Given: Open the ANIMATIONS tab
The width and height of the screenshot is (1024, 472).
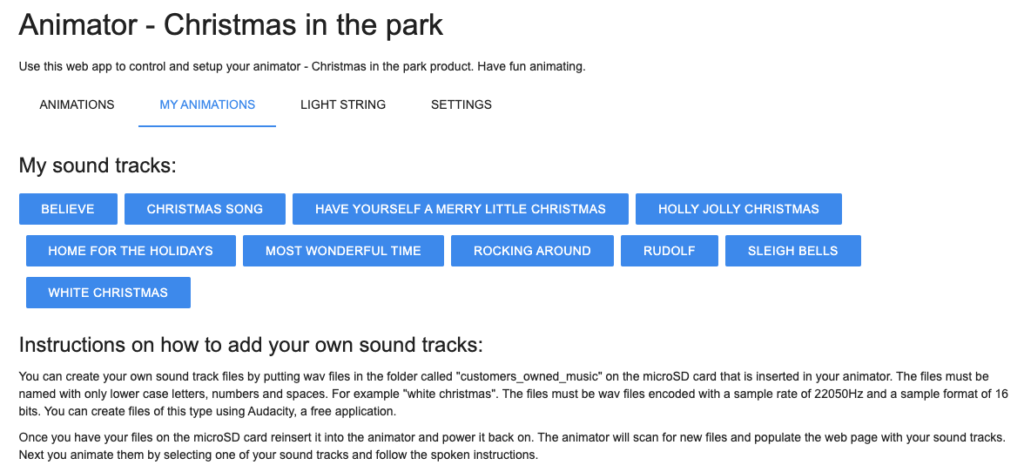Looking at the screenshot, I should 77,104.
